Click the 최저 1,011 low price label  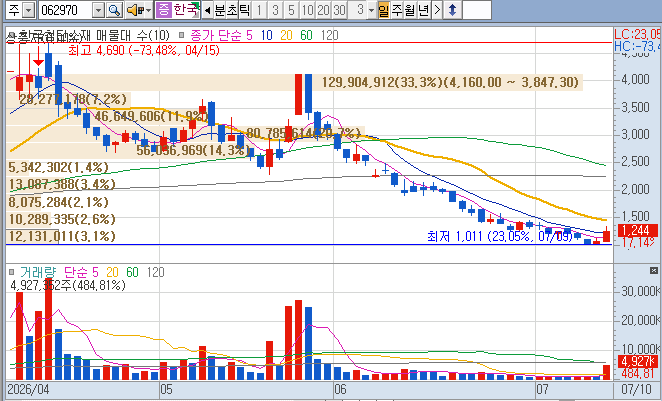pos(501,236)
